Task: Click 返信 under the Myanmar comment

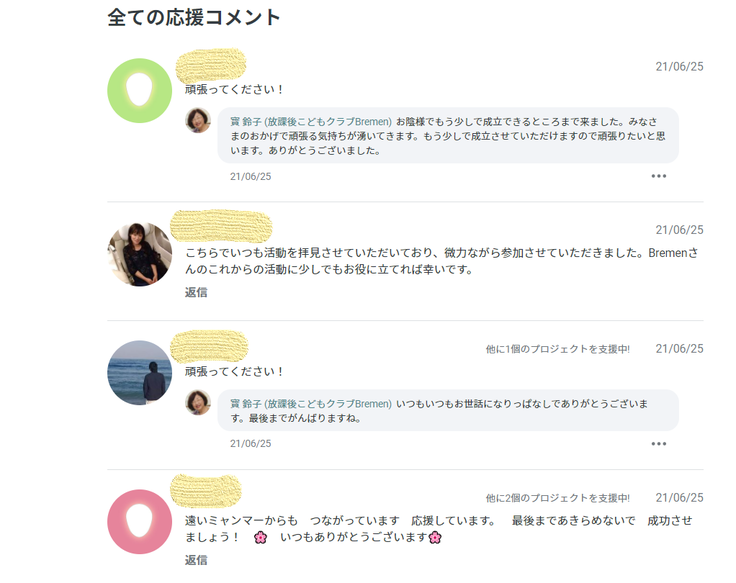Action: [x=196, y=560]
